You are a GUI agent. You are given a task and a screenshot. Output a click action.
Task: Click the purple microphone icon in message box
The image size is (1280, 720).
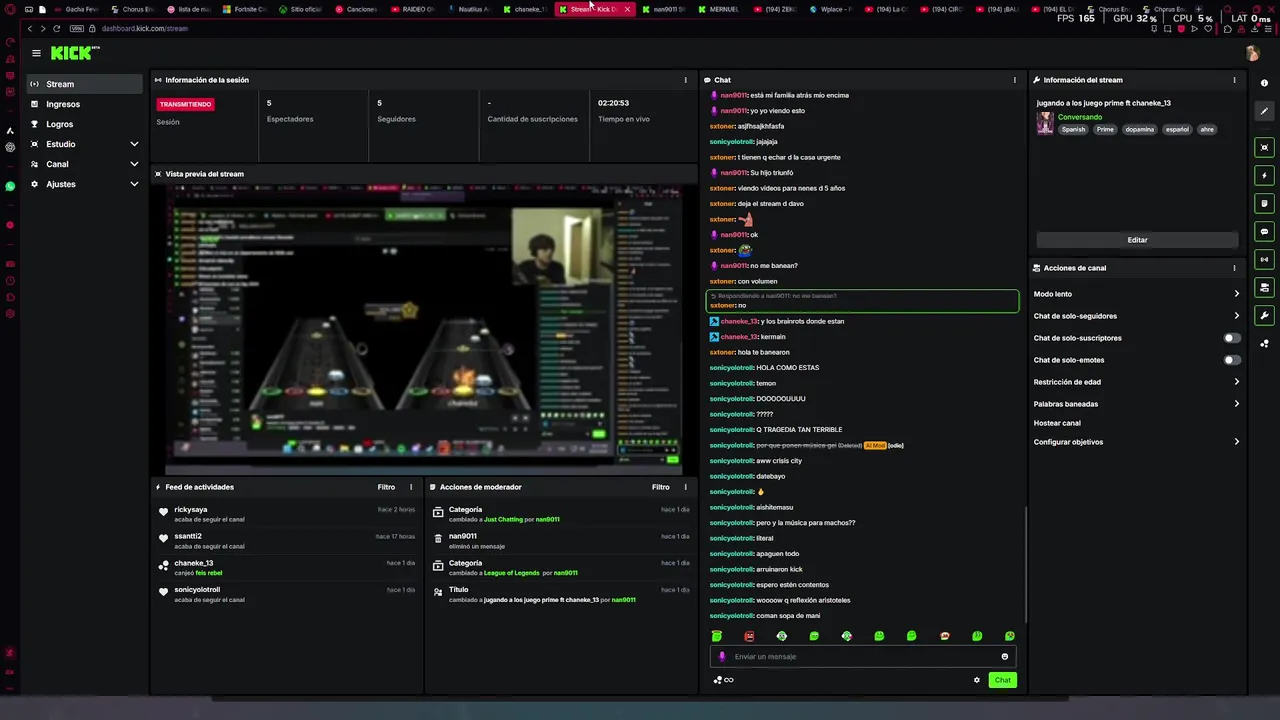[x=722, y=657]
